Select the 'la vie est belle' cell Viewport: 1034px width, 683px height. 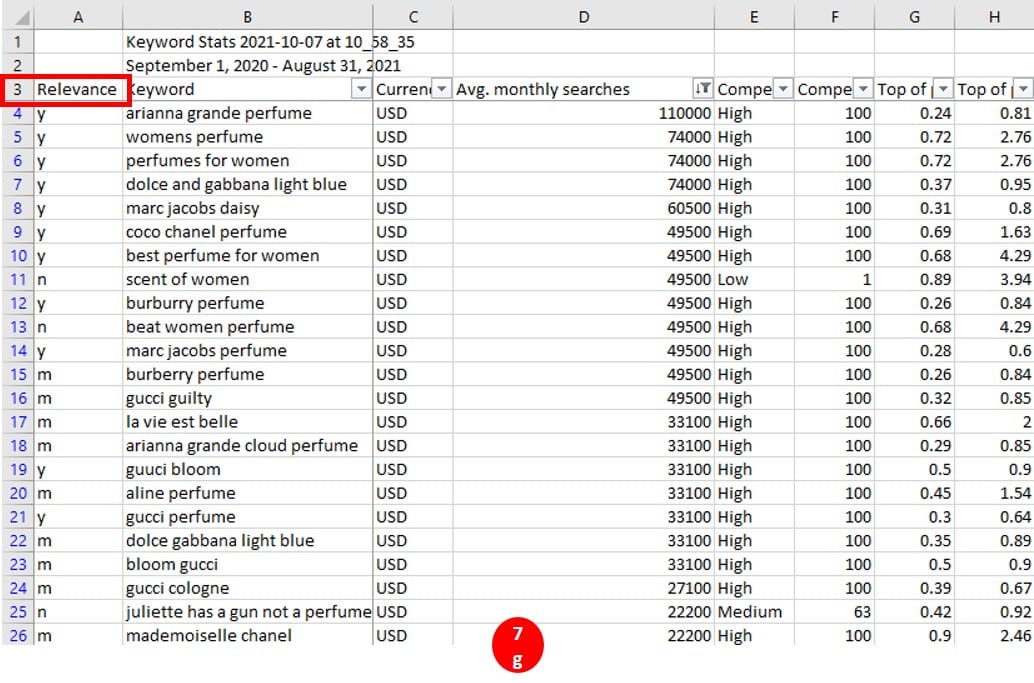coord(247,422)
